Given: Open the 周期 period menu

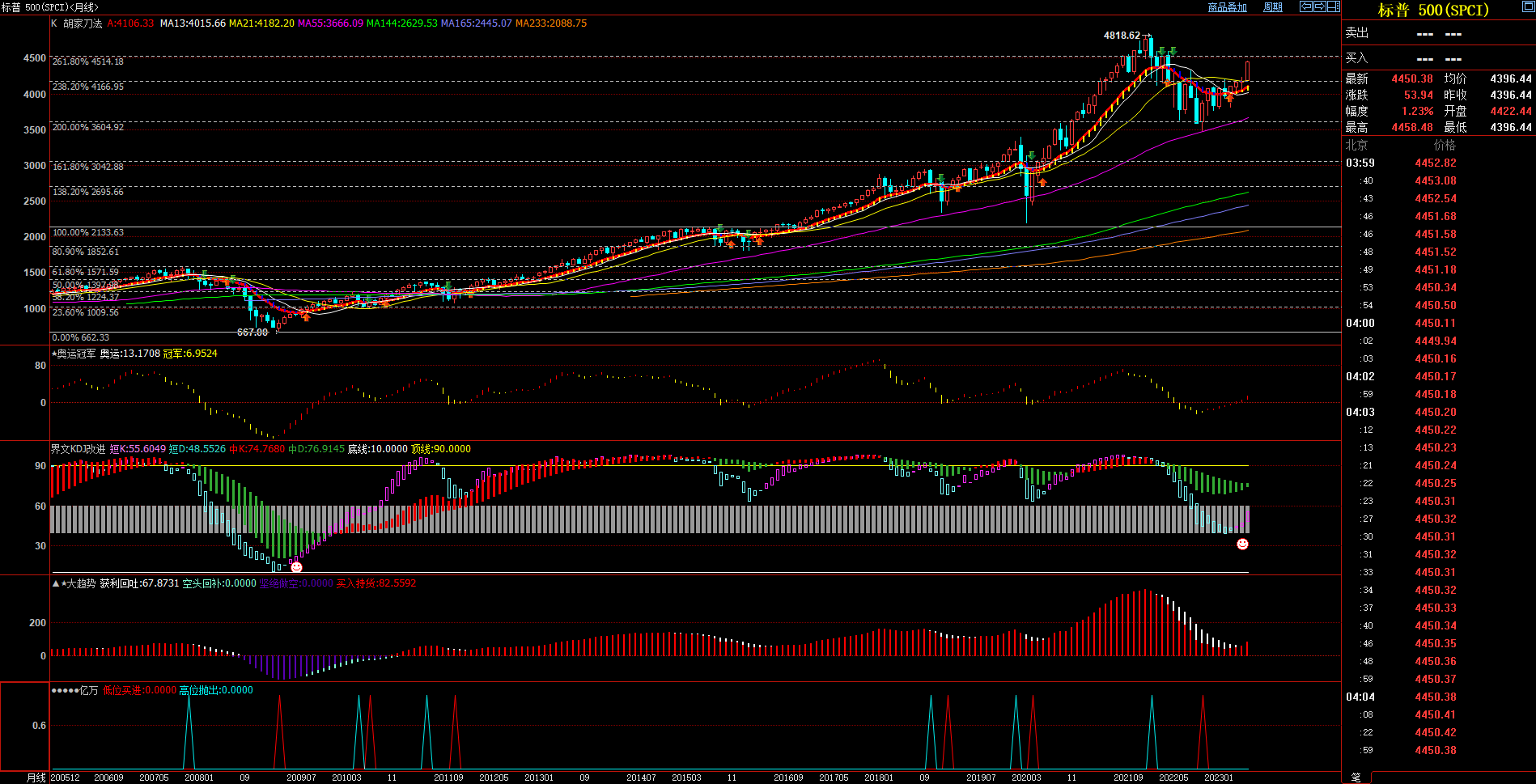Looking at the screenshot, I should [1273, 7].
